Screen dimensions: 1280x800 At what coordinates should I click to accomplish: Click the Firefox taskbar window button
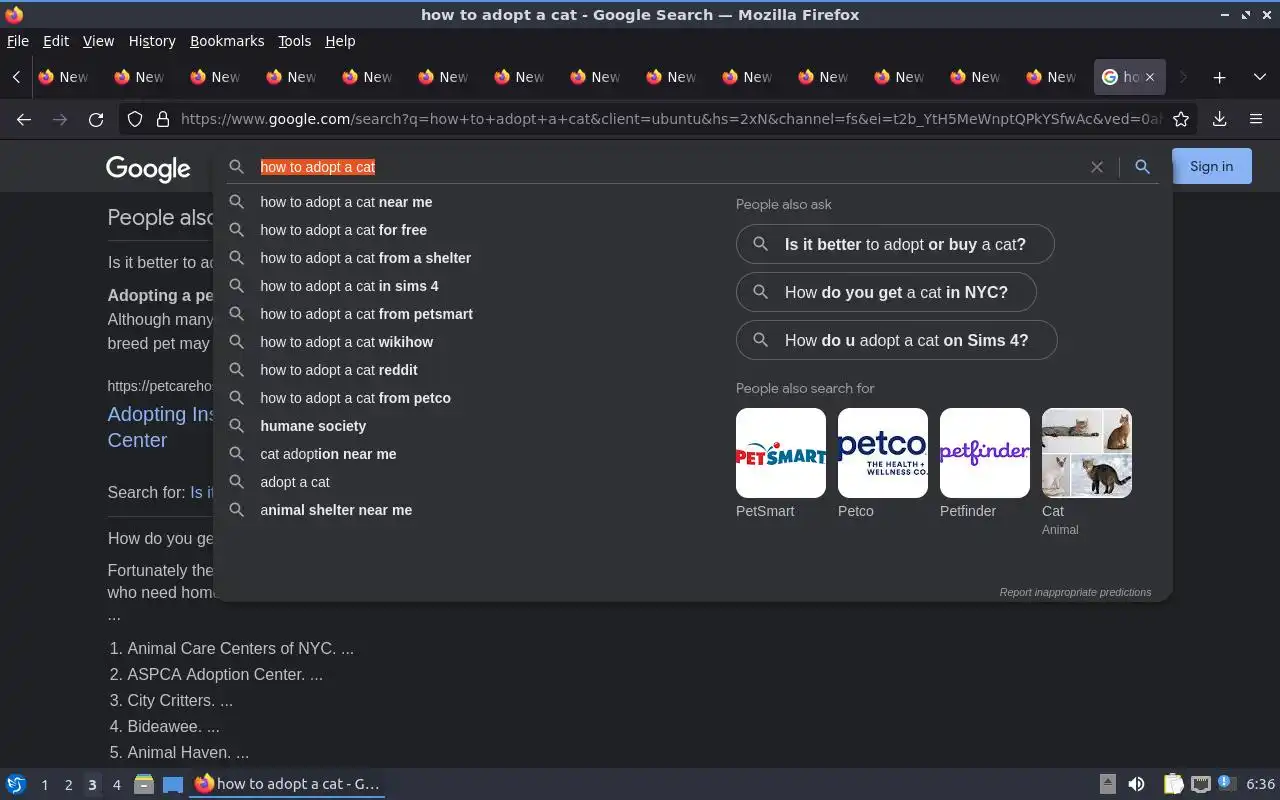click(x=287, y=784)
